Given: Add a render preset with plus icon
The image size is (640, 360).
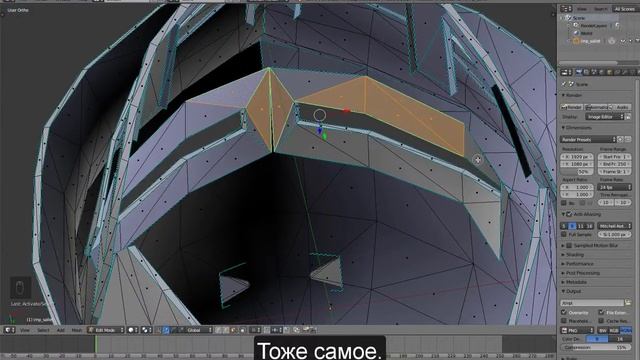Looking at the screenshot, I should [620, 139].
